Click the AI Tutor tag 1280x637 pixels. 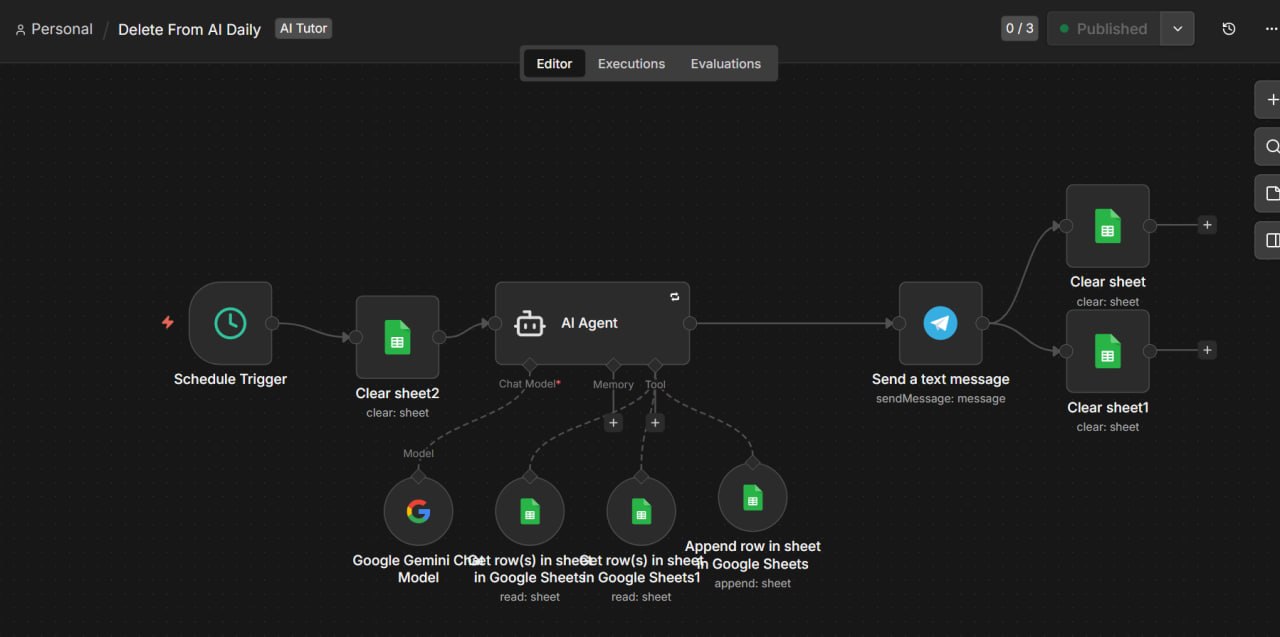pyautogui.click(x=304, y=28)
